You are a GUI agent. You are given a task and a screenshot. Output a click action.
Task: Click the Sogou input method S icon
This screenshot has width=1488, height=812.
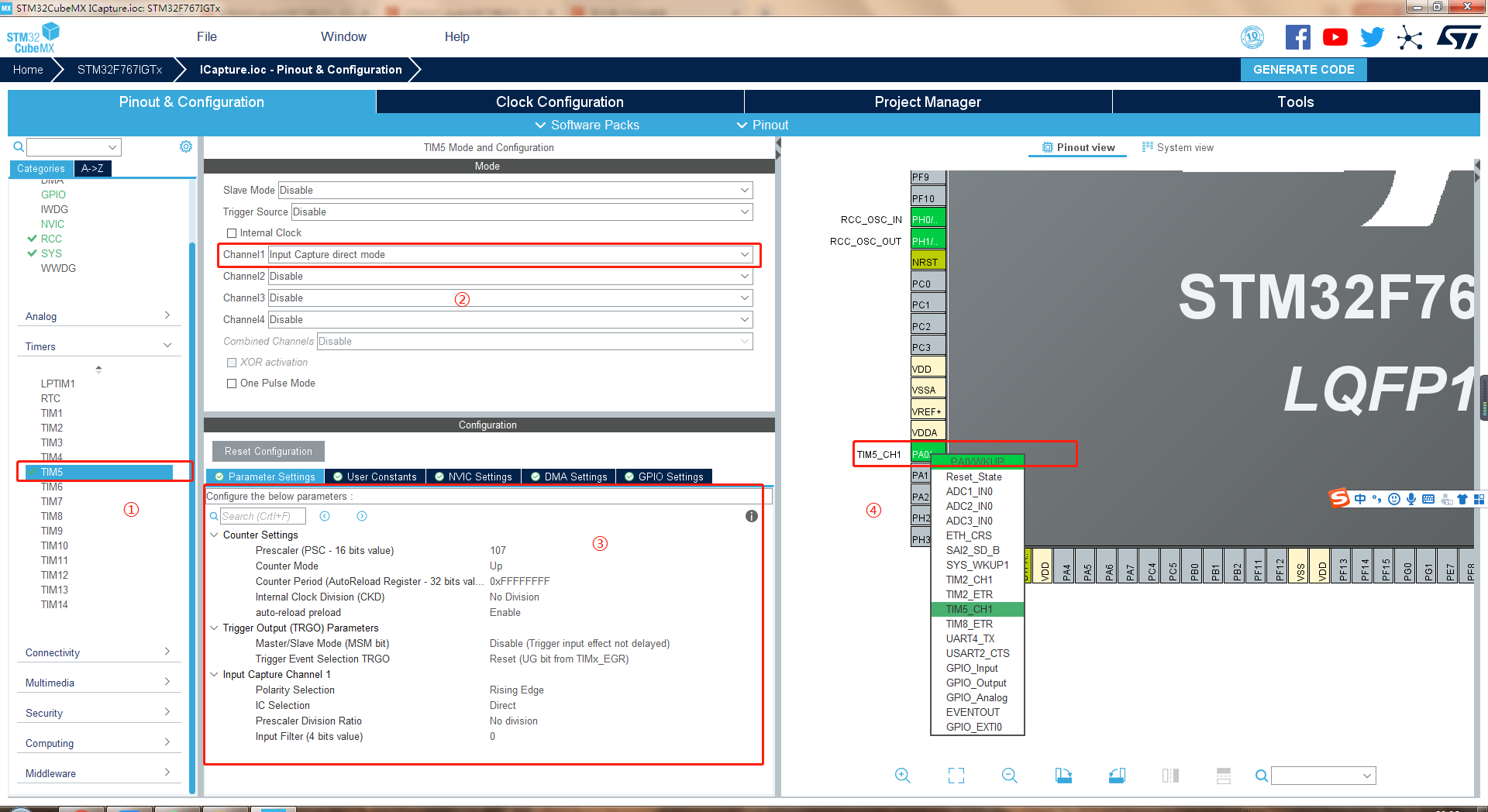(x=1339, y=498)
